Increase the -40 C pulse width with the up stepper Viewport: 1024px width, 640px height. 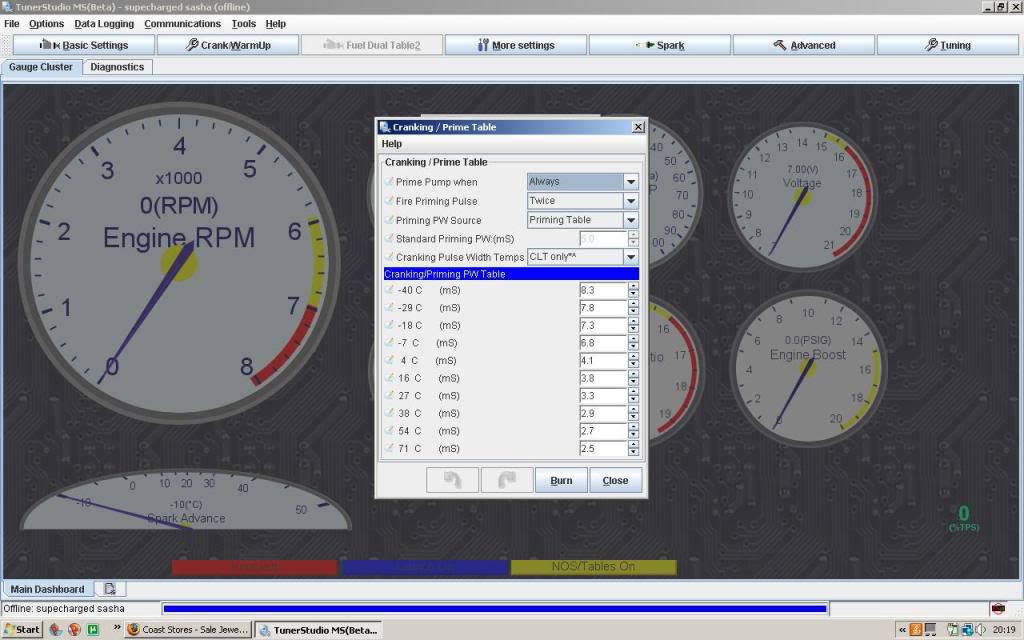click(x=633, y=286)
